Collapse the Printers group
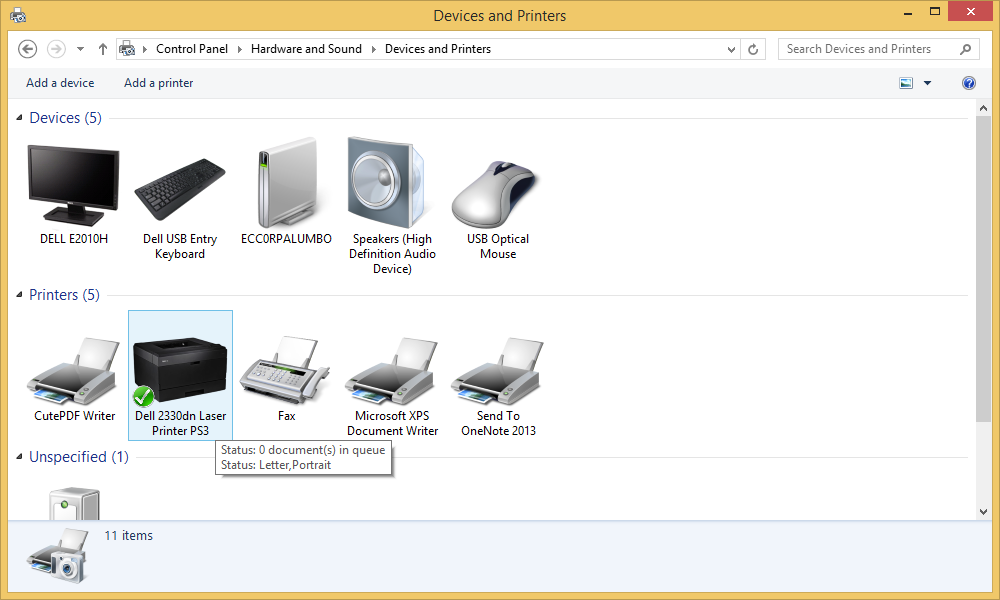 (20, 296)
